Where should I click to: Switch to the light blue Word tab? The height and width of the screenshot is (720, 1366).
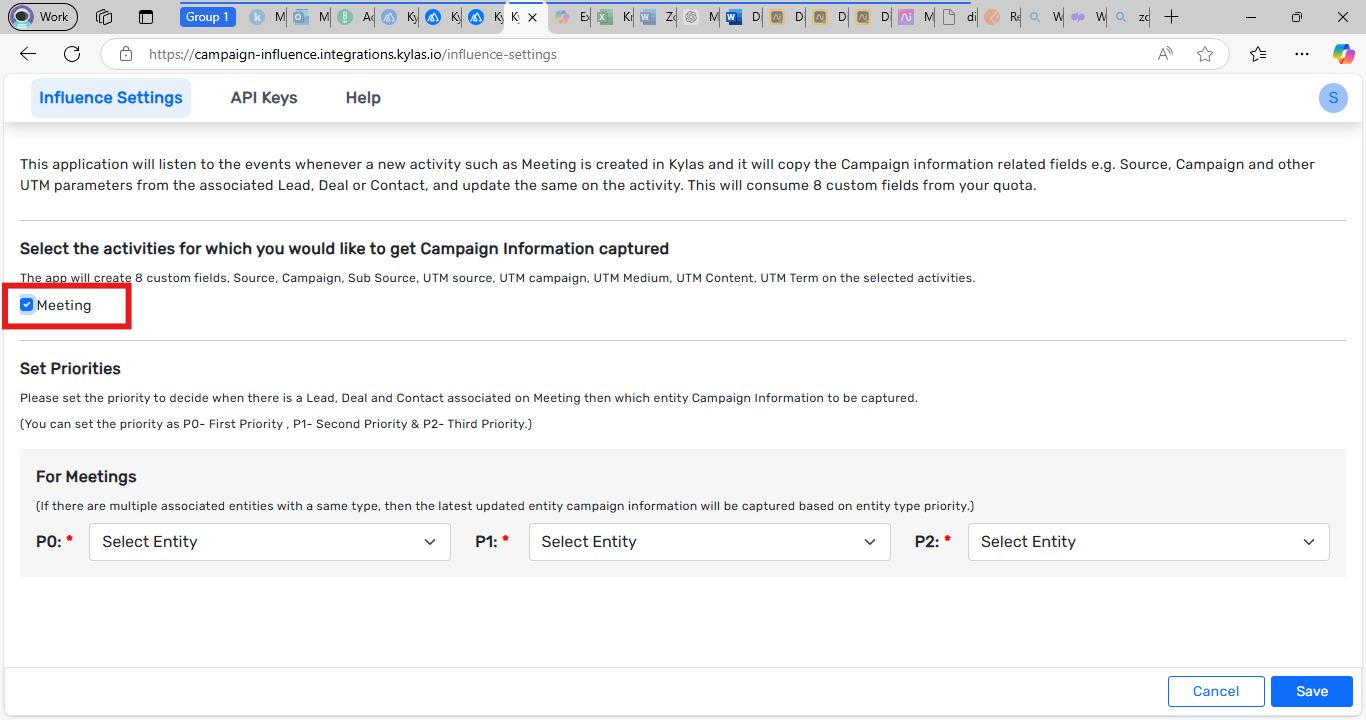[657, 17]
